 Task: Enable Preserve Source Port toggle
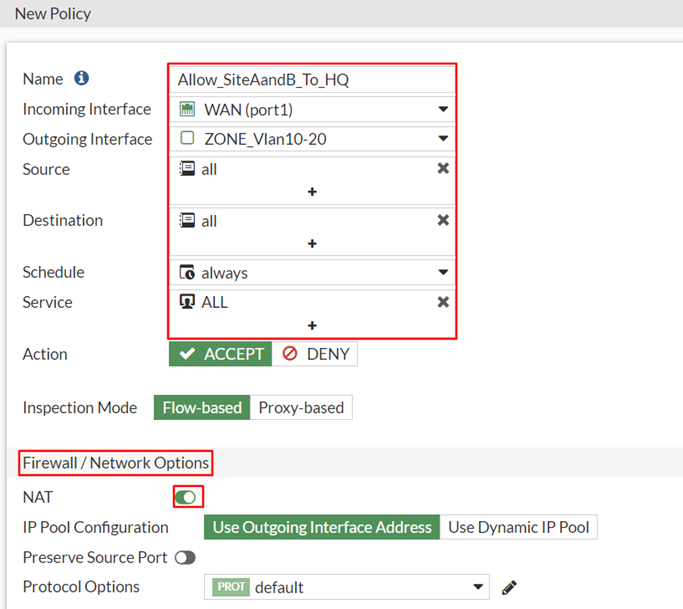[x=185, y=558]
